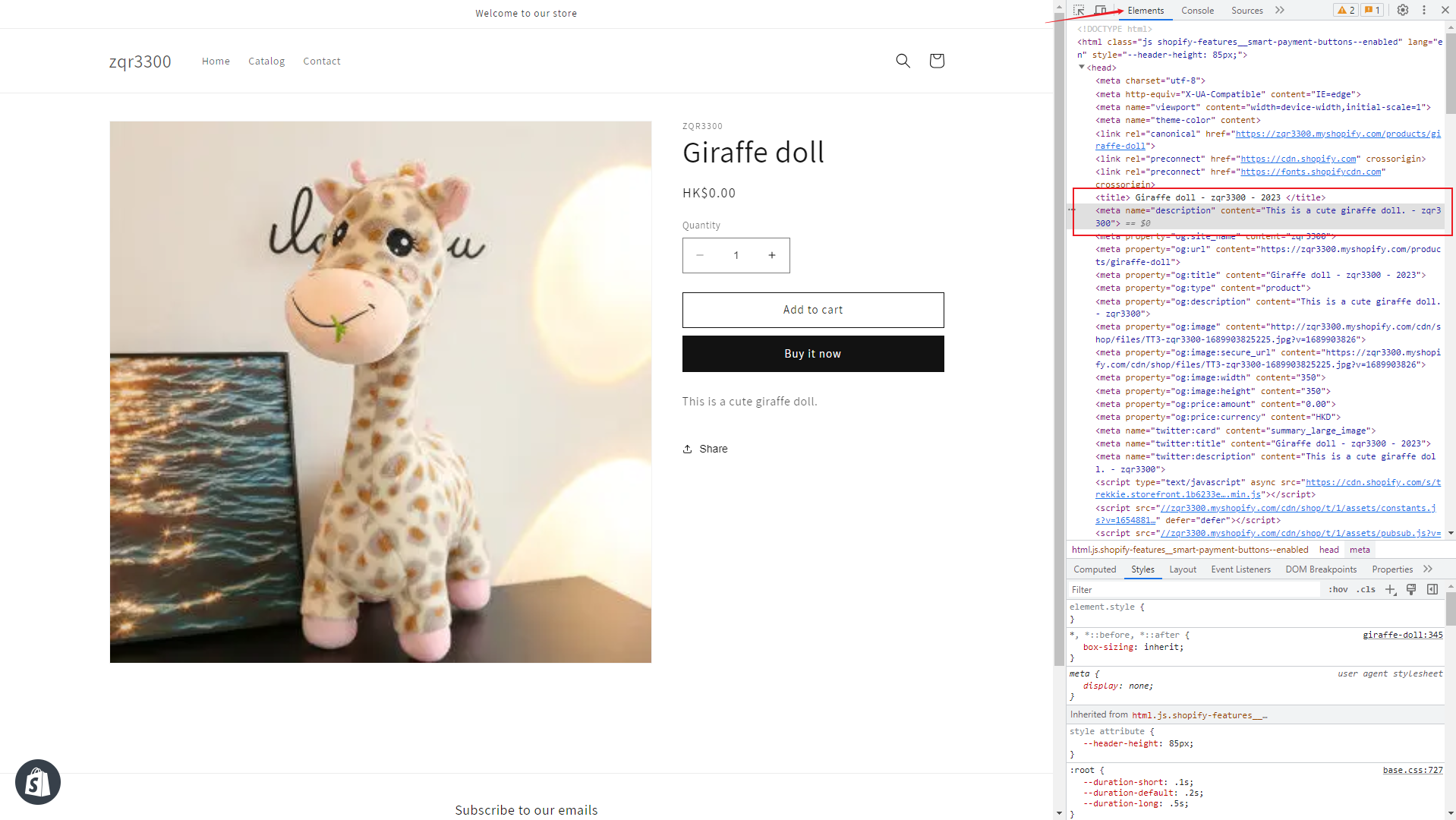This screenshot has width=1456, height=820.
Task: Click the quantity value input field
Action: pyautogui.click(x=736, y=255)
